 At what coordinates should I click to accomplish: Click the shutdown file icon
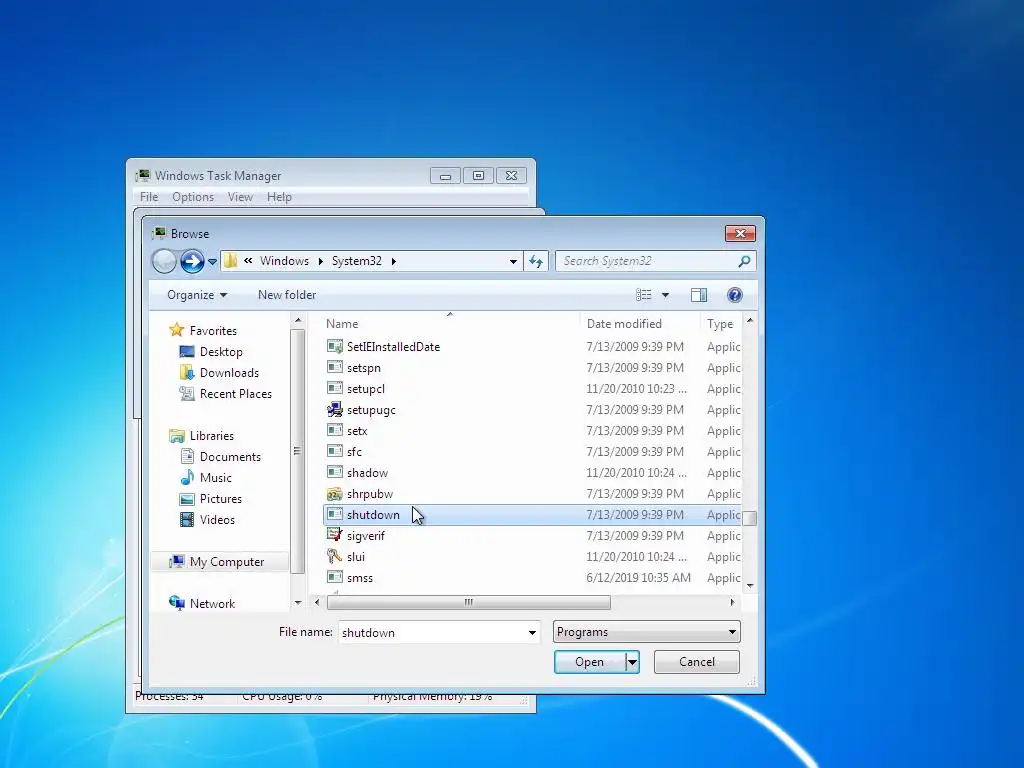click(x=334, y=515)
